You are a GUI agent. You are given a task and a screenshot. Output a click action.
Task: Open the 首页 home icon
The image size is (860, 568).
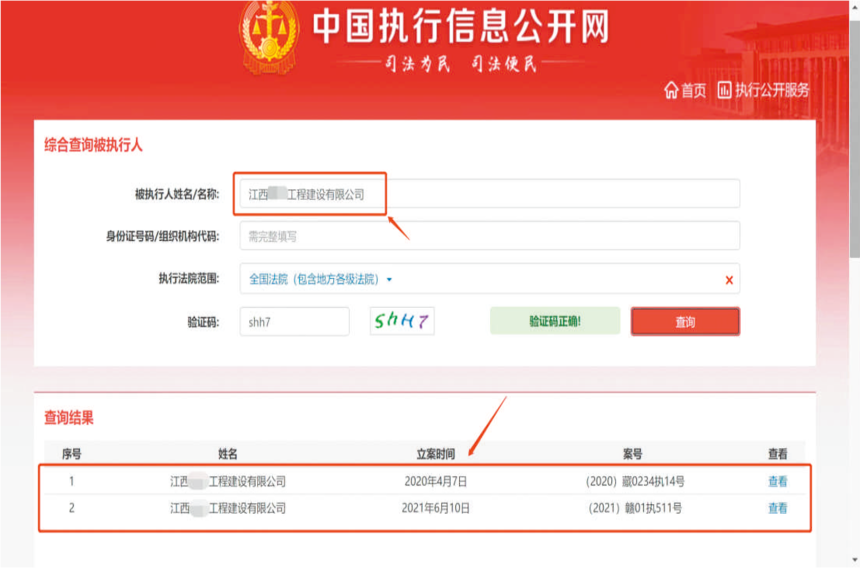[671, 90]
